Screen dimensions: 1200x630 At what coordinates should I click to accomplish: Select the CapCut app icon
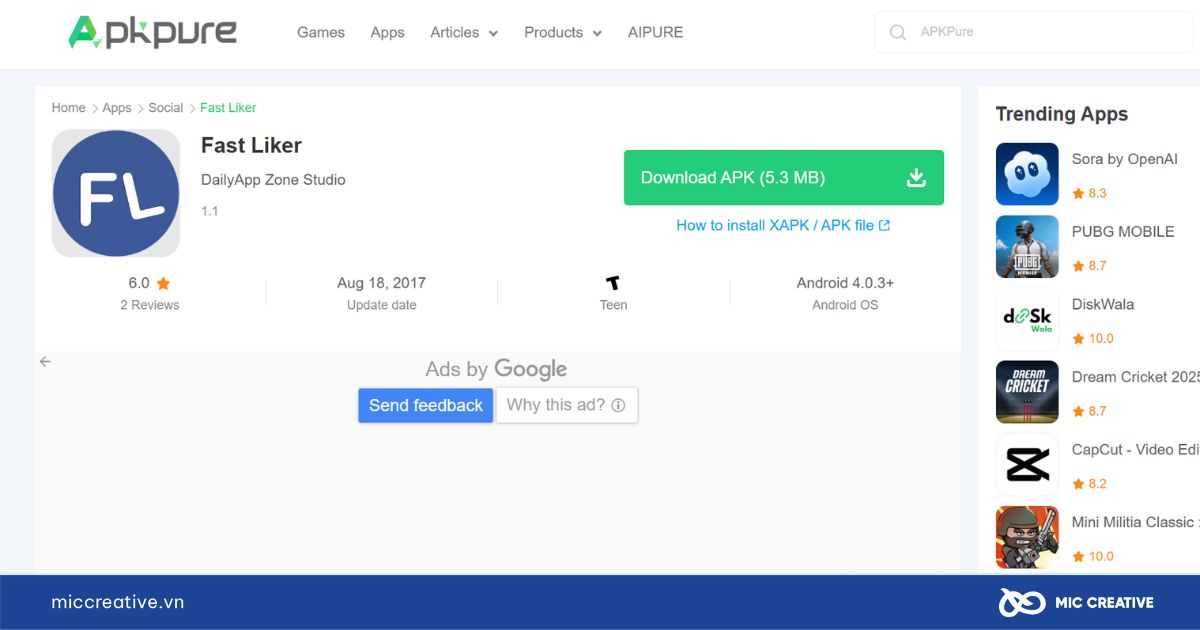pyautogui.click(x=1027, y=464)
